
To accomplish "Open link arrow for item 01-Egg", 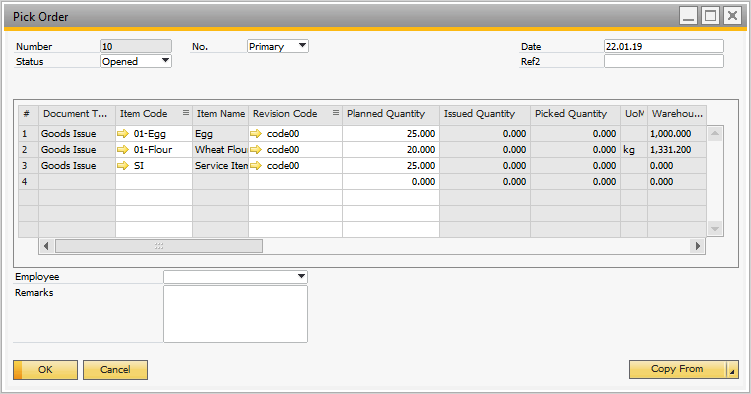I will pyautogui.click(x=123, y=134).
